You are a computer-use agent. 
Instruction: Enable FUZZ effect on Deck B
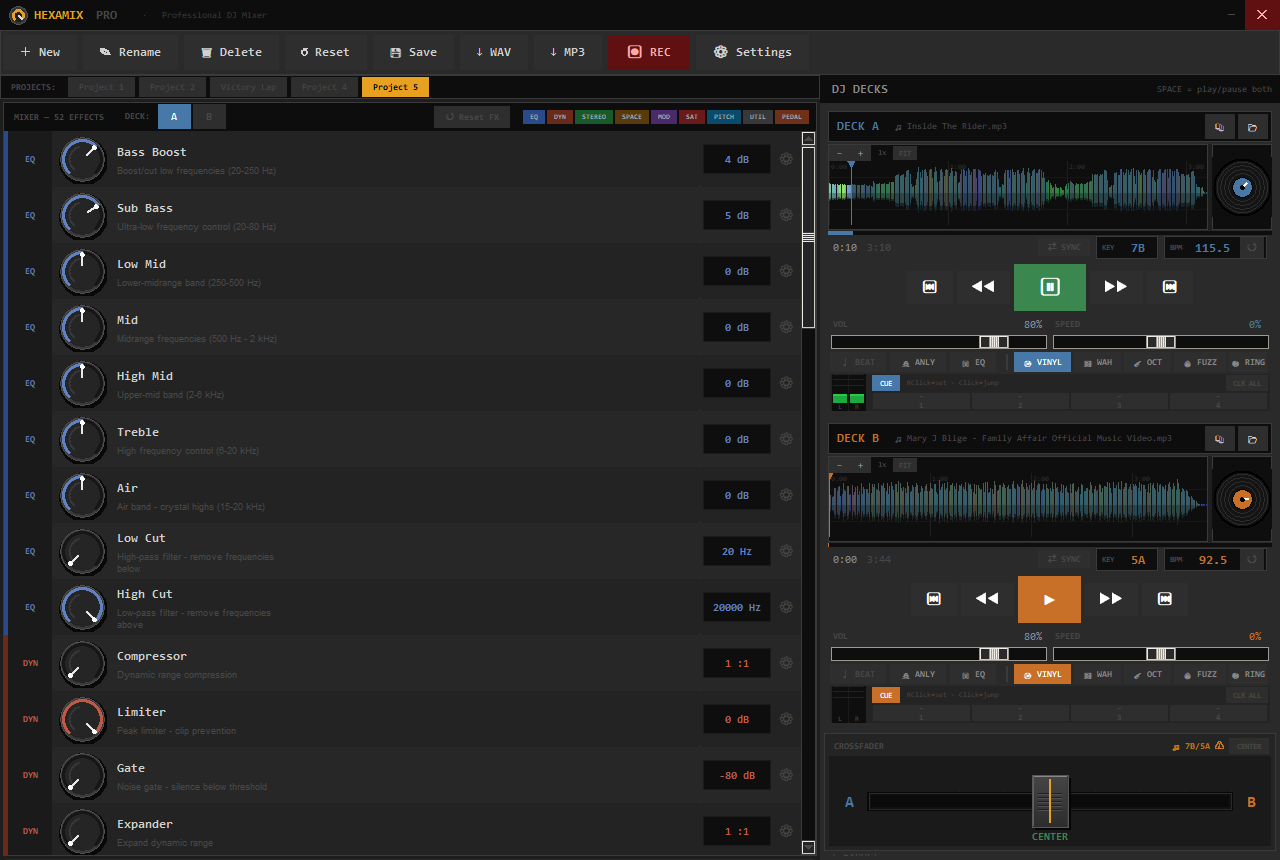coord(1199,674)
